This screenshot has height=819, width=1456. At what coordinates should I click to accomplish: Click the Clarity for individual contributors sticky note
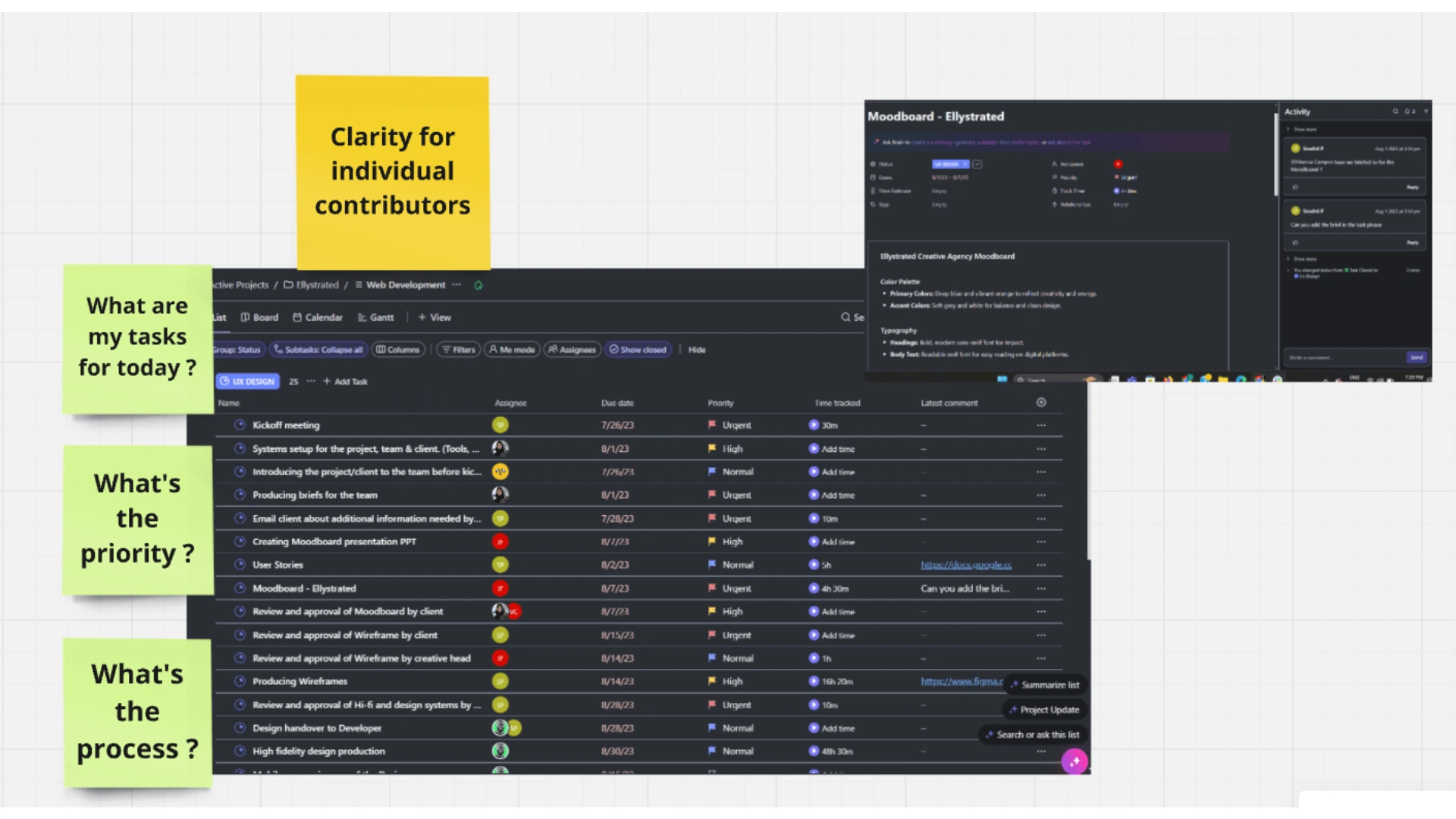392,171
